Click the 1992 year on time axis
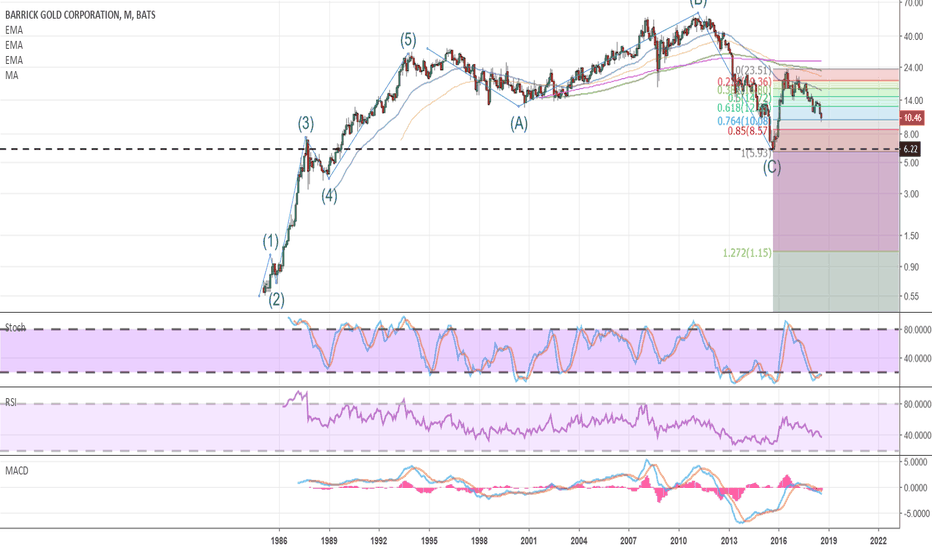The image size is (932, 550). [x=379, y=540]
